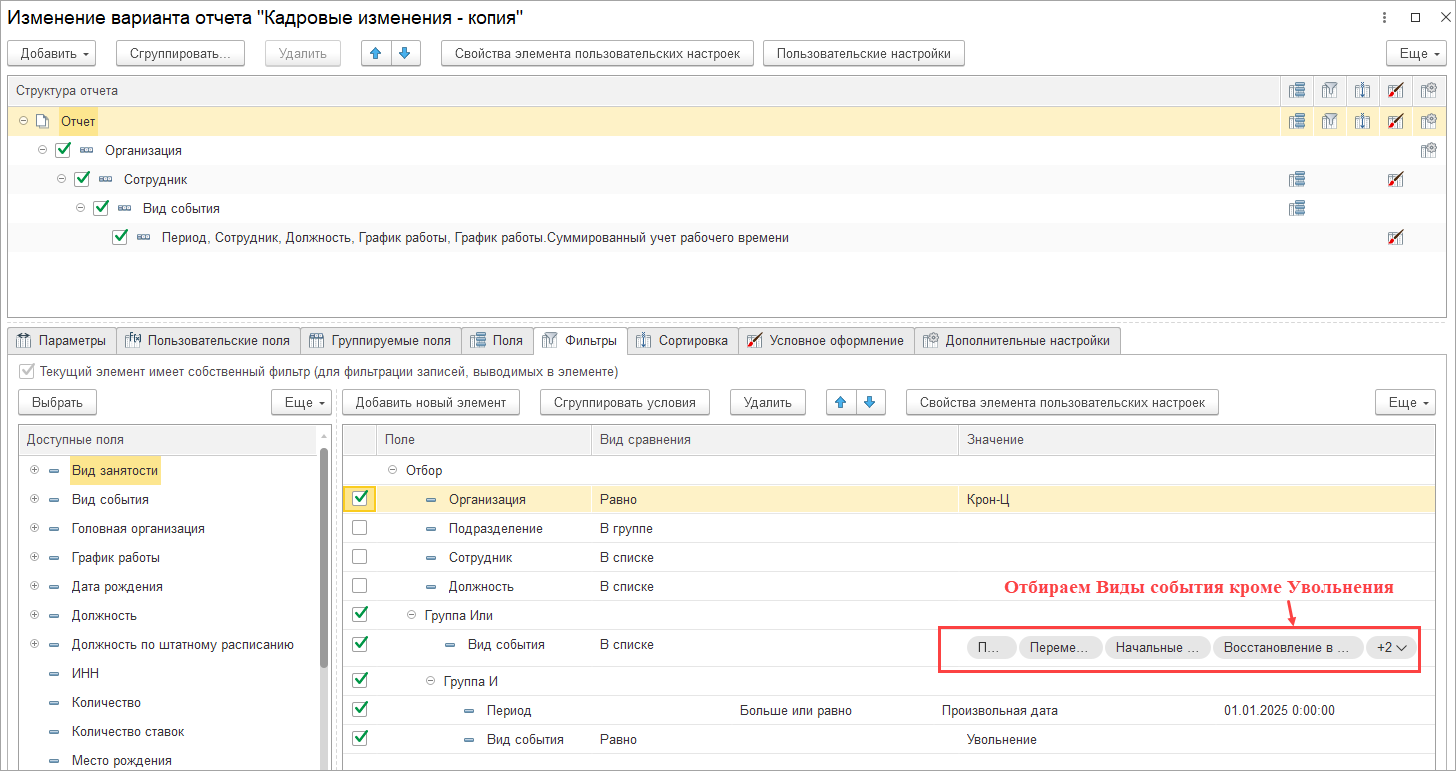Viewport: 1456px width, 771px height.
Task: Click additional settings icon in Организация row
Action: 1428,151
